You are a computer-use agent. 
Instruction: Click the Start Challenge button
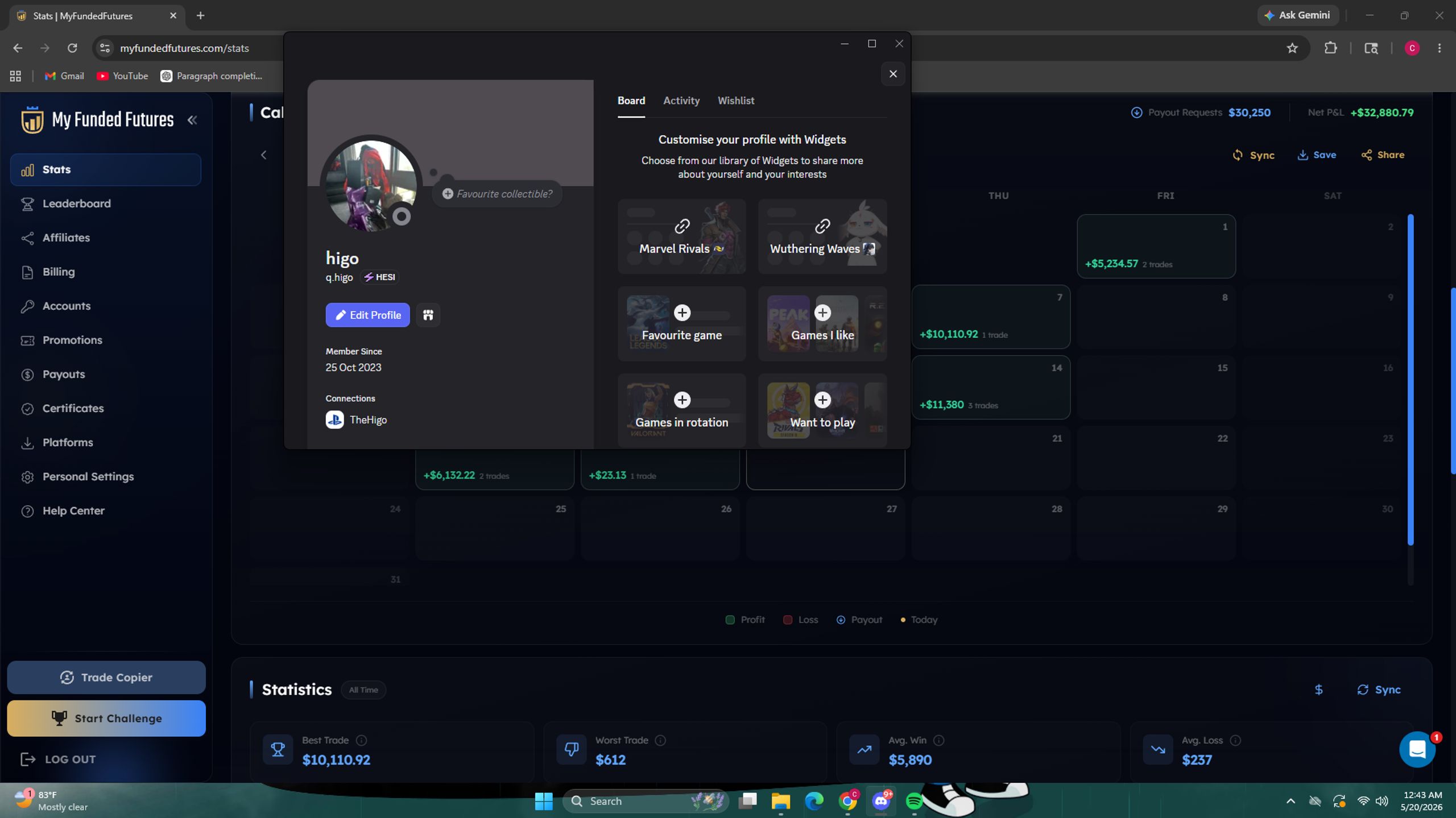(106, 718)
